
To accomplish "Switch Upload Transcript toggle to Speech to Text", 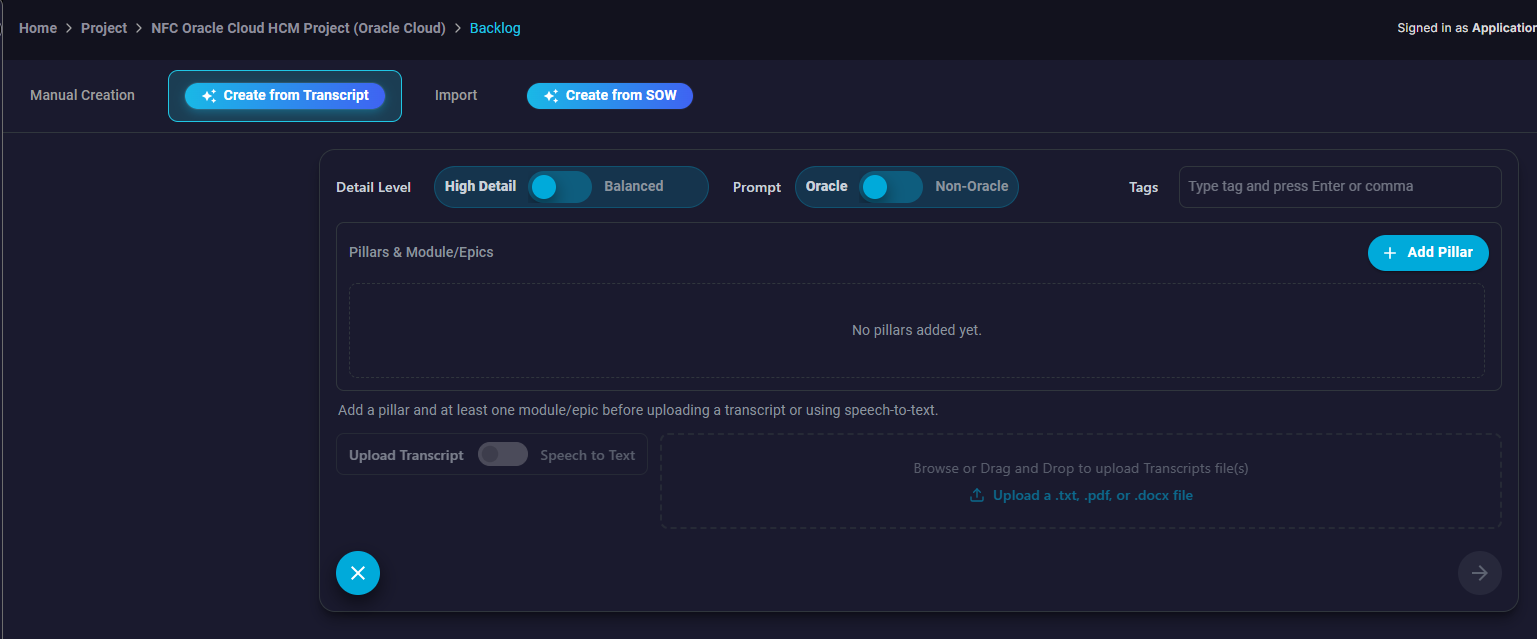I will (x=503, y=455).
